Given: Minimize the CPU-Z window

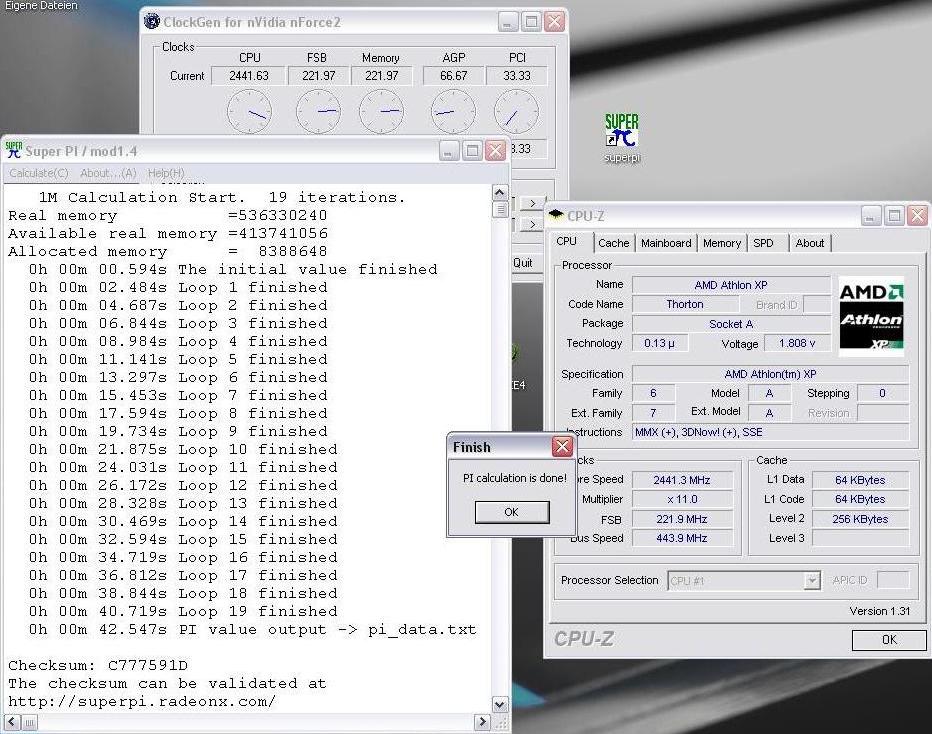Looking at the screenshot, I should coord(871,216).
